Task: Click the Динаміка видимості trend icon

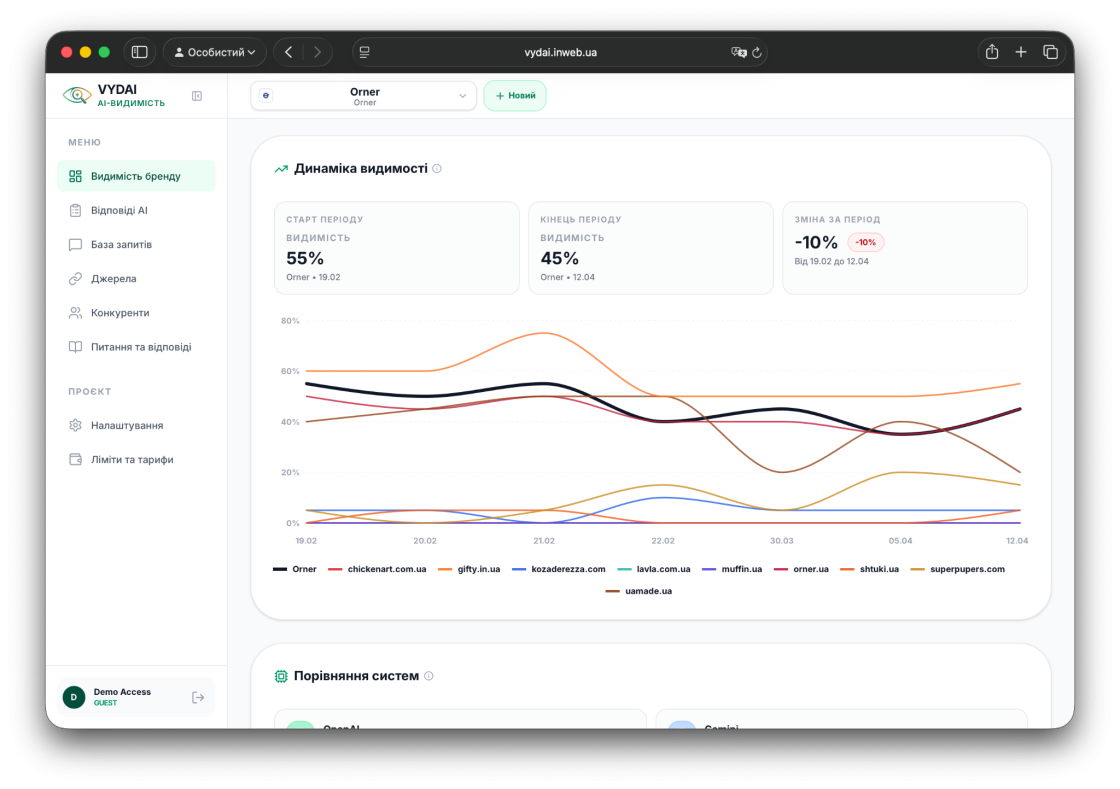Action: pyautogui.click(x=281, y=169)
